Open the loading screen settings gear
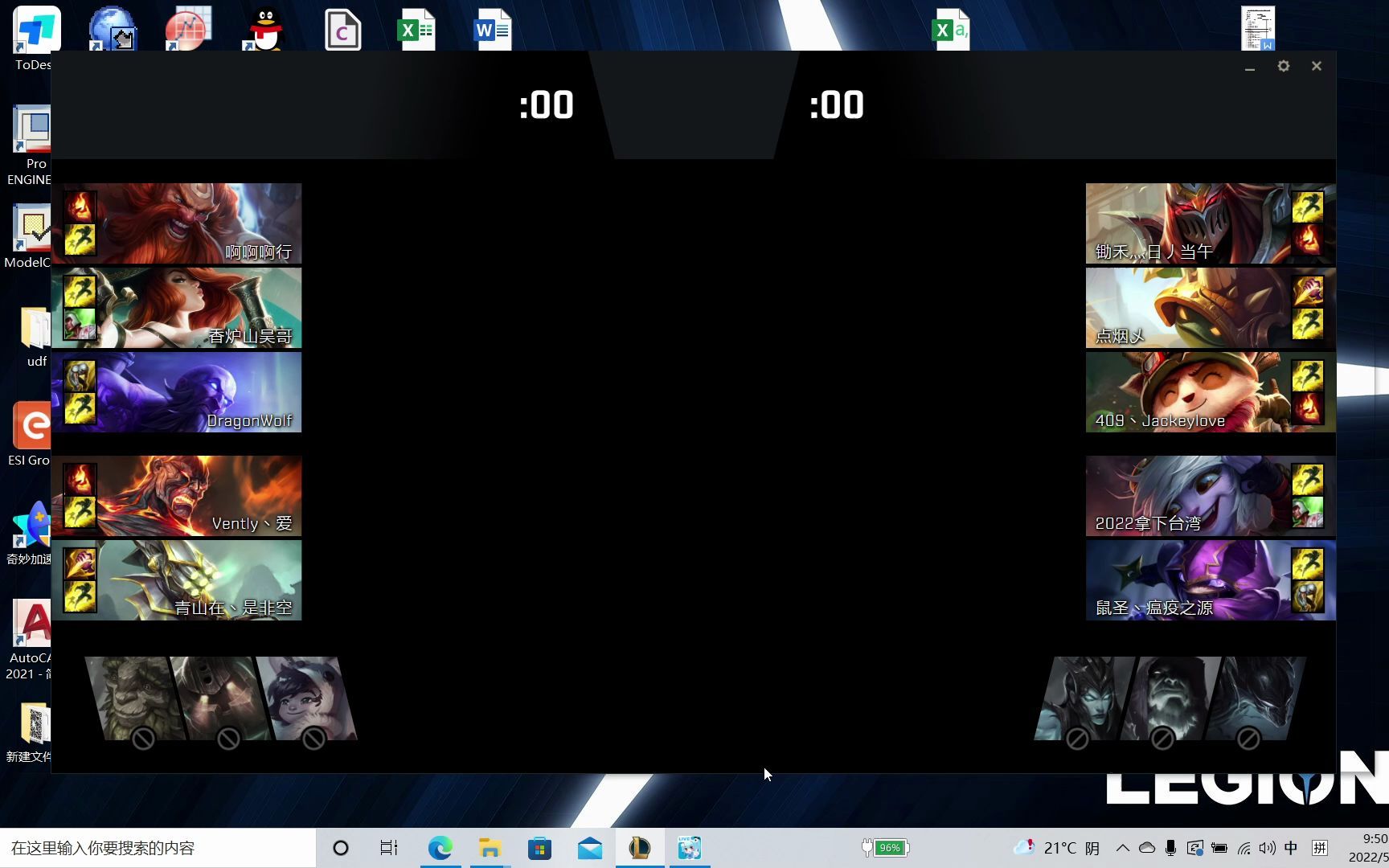 1284,66
